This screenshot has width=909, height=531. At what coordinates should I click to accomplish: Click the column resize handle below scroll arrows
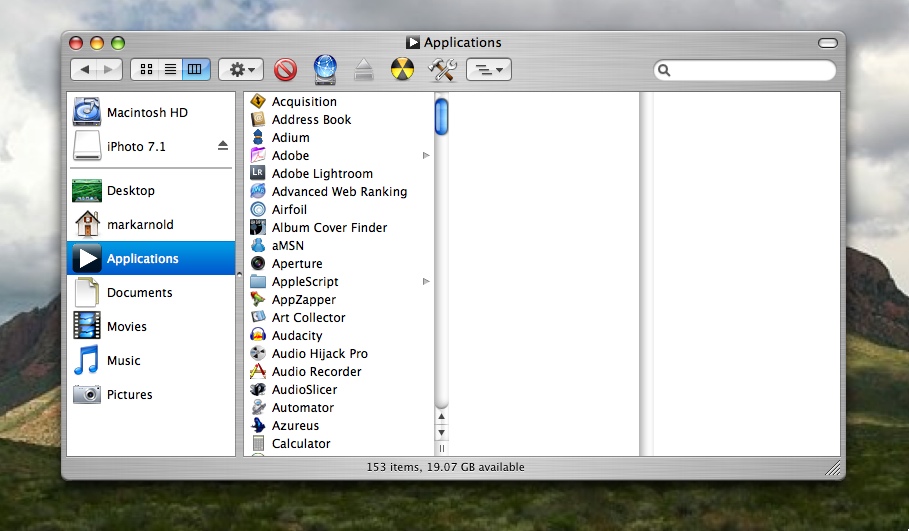pyautogui.click(x=441, y=448)
